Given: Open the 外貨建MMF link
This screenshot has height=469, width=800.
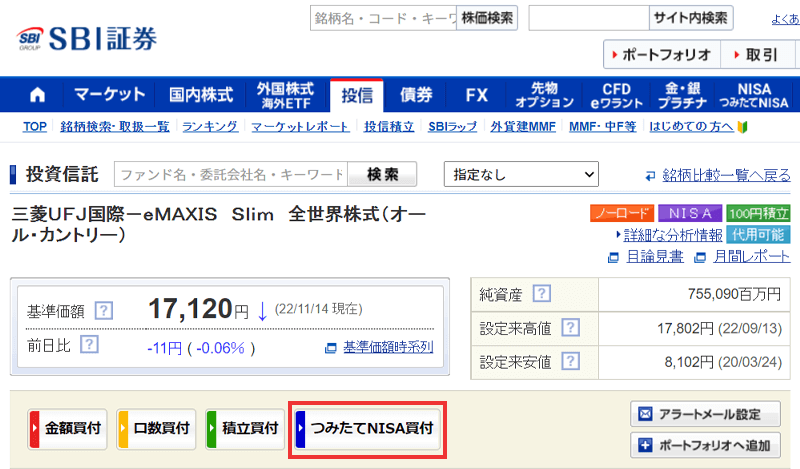Looking at the screenshot, I should coord(523,127).
